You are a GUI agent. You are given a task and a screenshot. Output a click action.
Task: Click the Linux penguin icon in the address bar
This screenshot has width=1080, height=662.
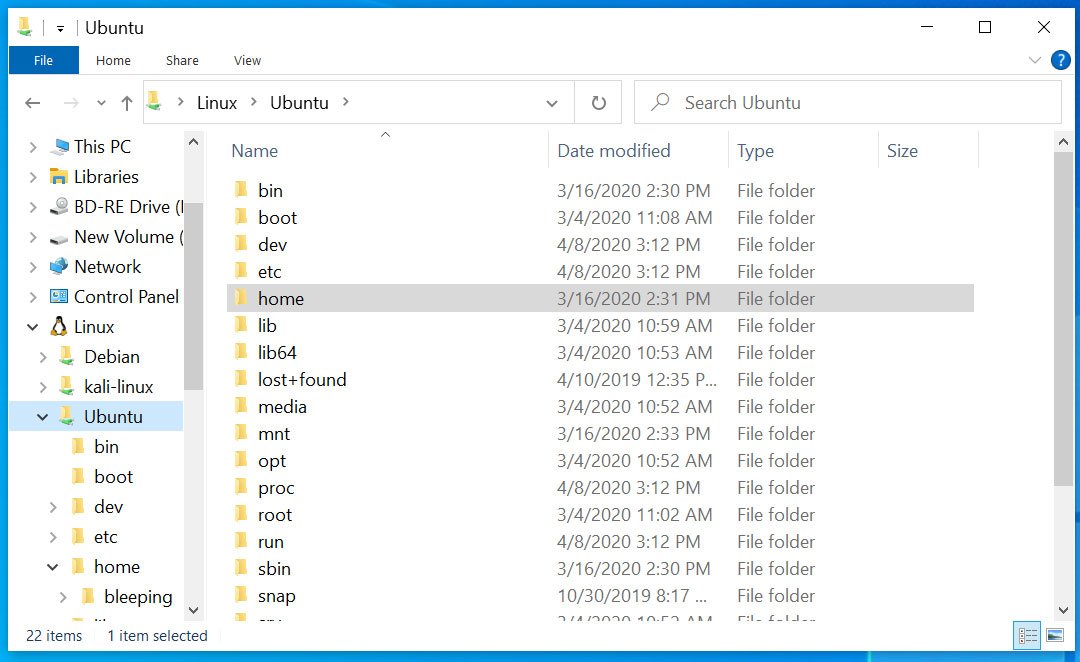[152, 101]
